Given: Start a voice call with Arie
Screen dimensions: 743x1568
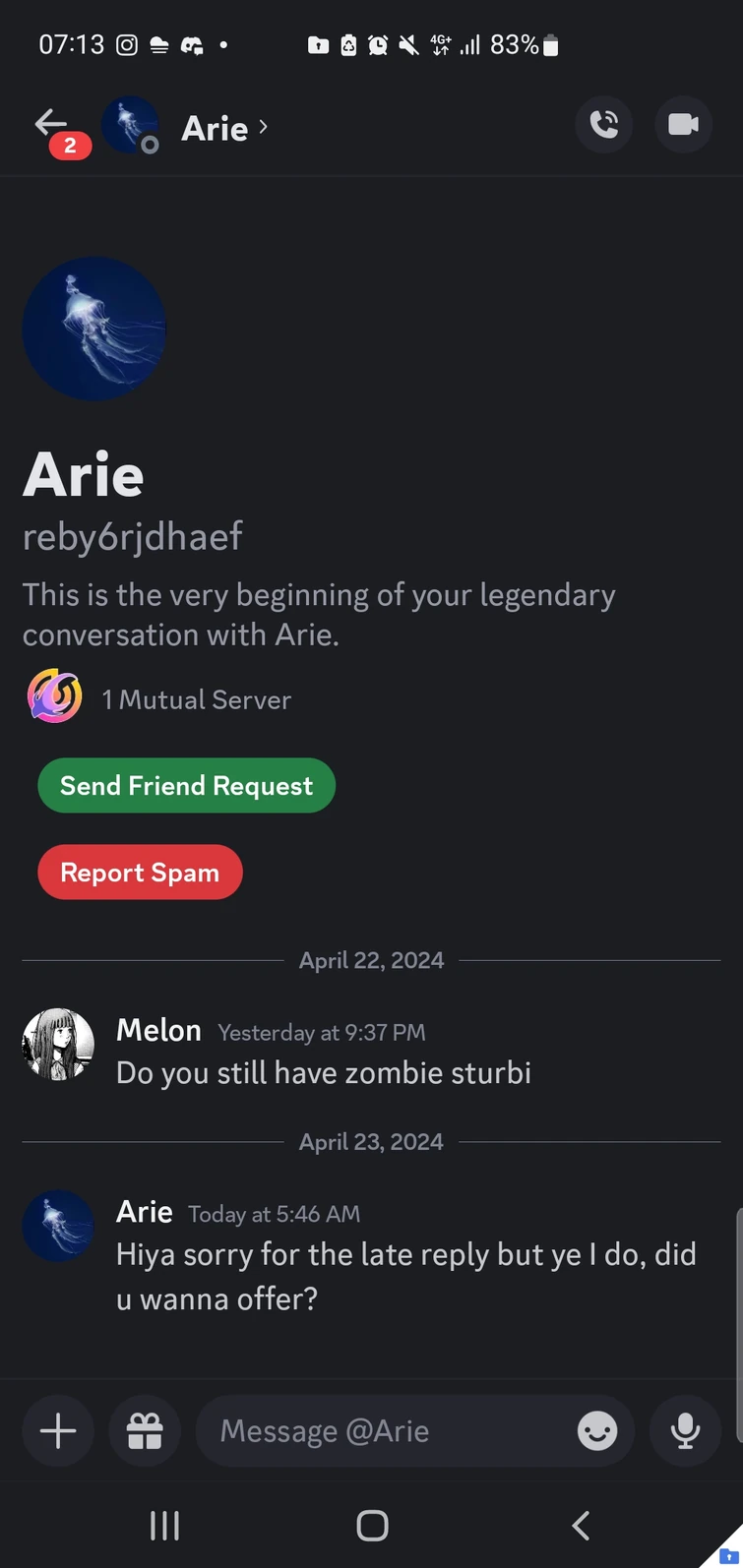Looking at the screenshot, I should tap(604, 125).
